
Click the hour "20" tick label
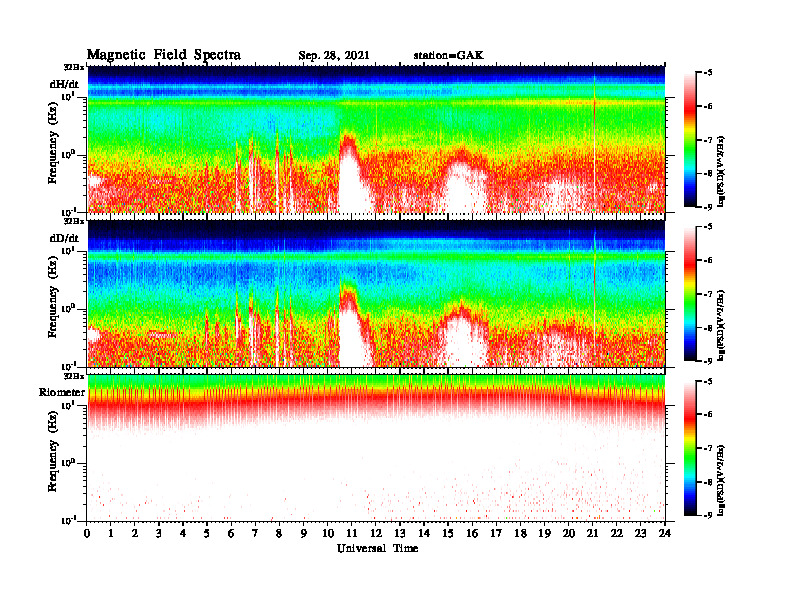(x=569, y=534)
